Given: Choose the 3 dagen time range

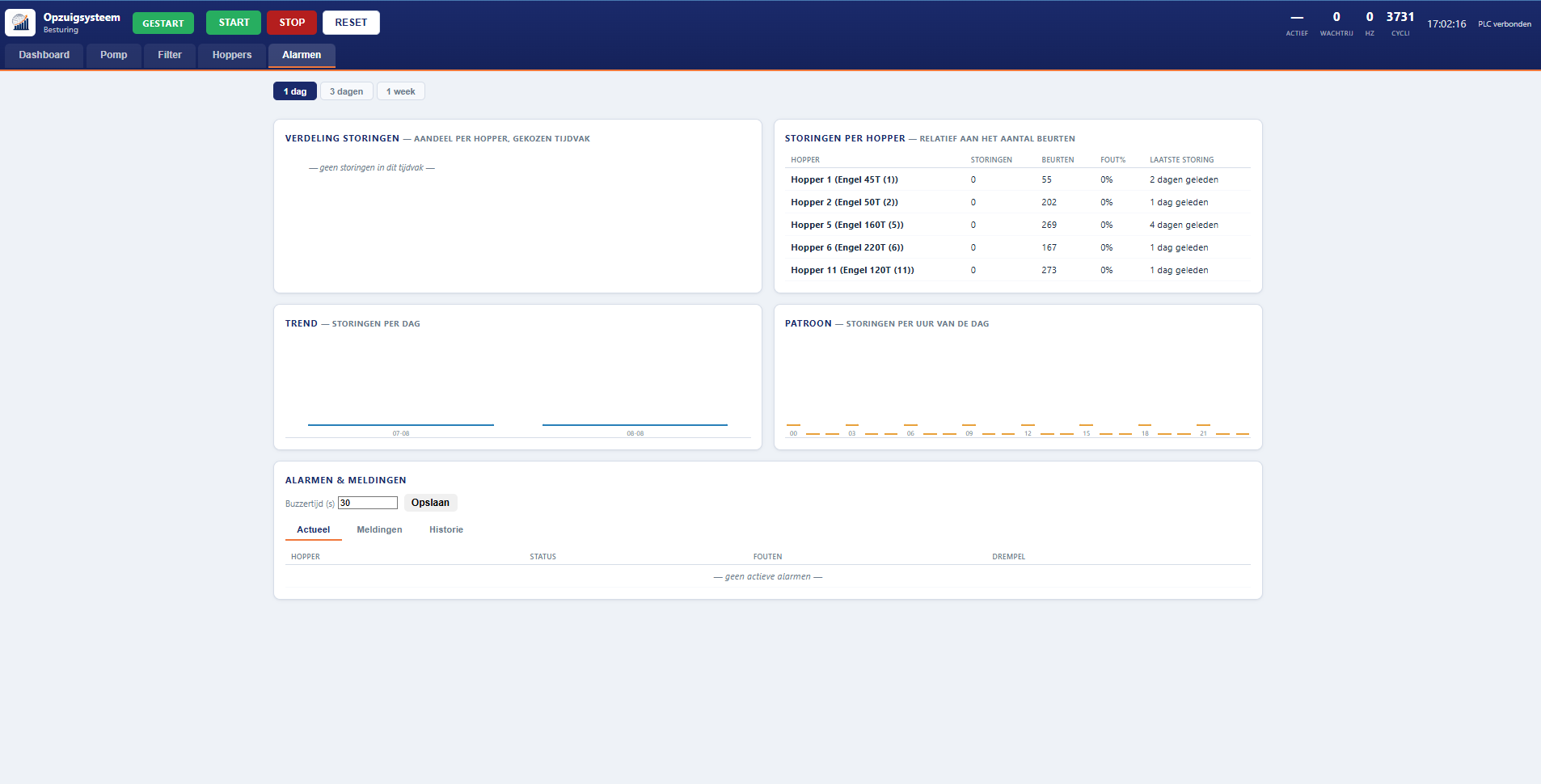Looking at the screenshot, I should click(x=346, y=91).
